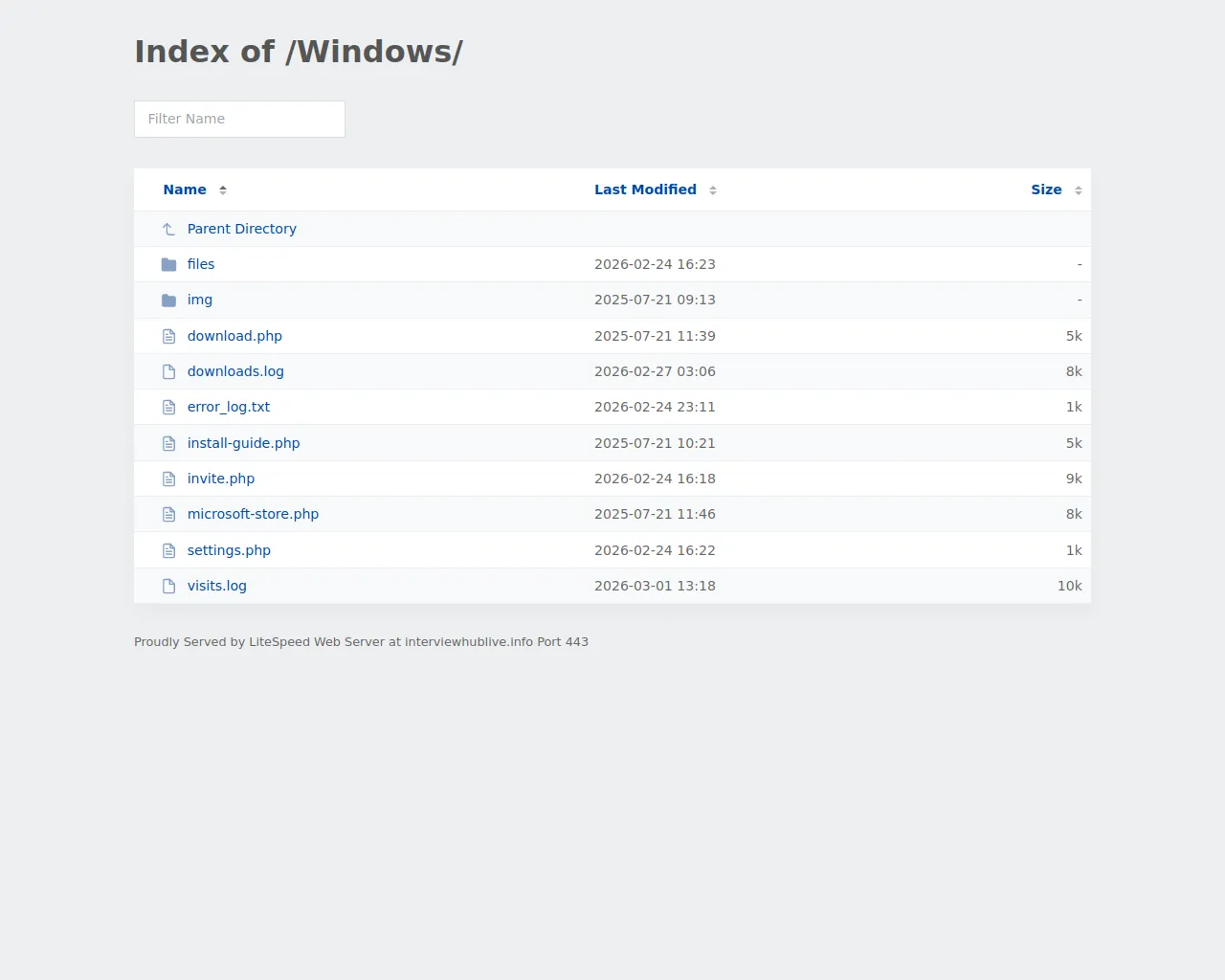This screenshot has width=1225, height=980.
Task: Sort listing by the Size header
Action: (1046, 189)
